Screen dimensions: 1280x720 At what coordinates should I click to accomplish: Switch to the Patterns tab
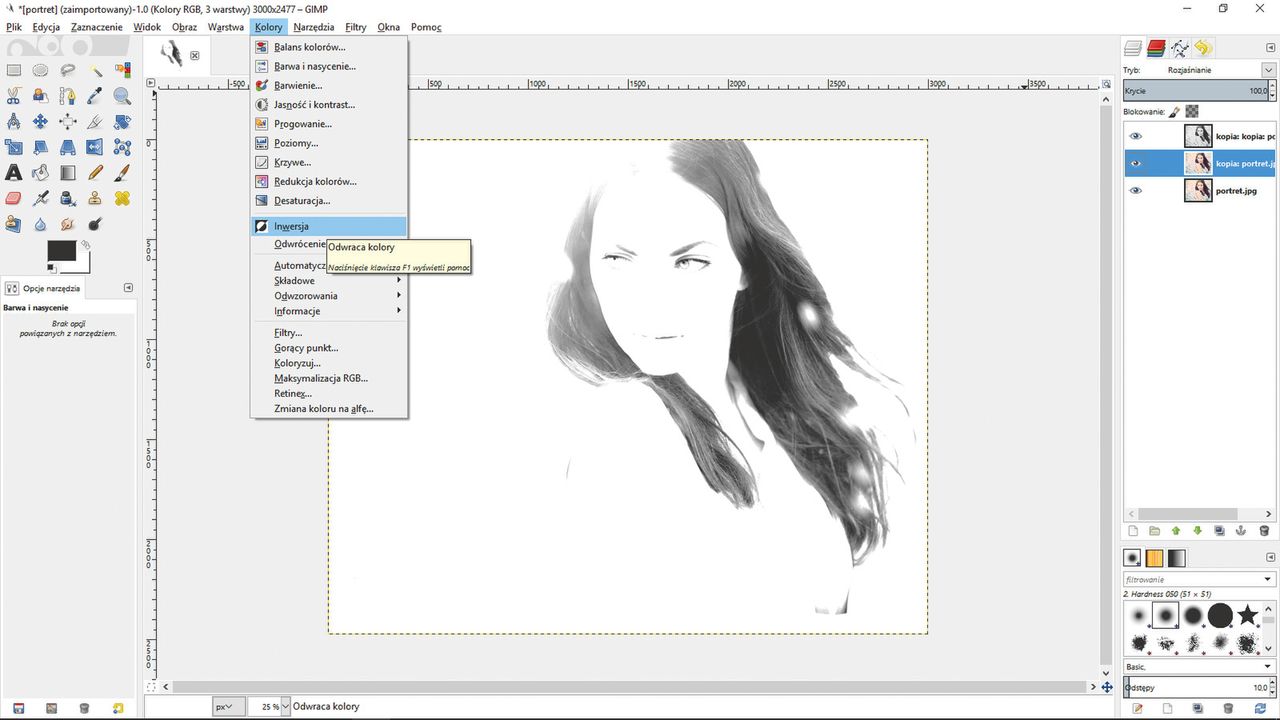click(x=1154, y=558)
